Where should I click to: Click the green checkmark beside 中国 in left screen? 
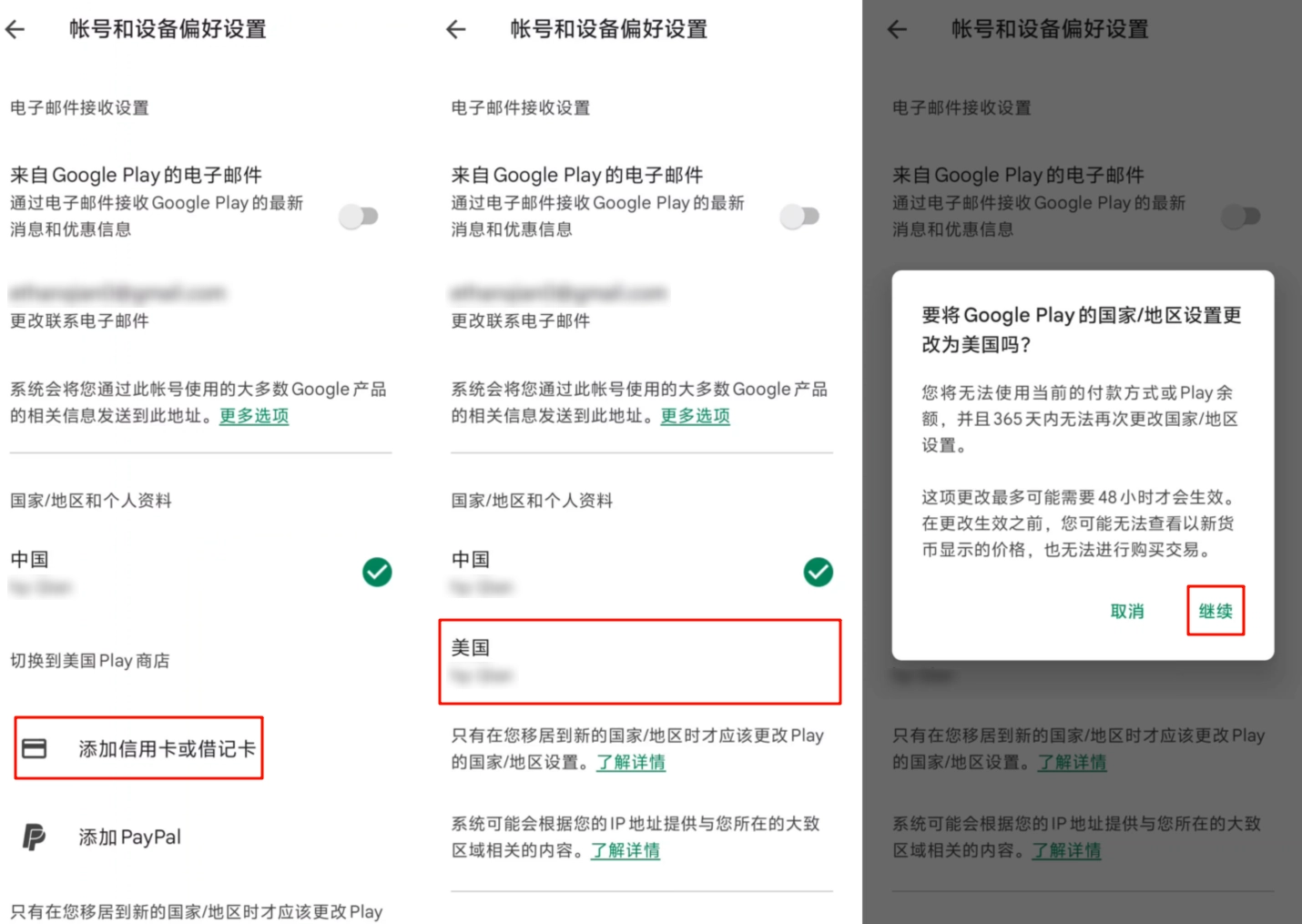pos(377,572)
